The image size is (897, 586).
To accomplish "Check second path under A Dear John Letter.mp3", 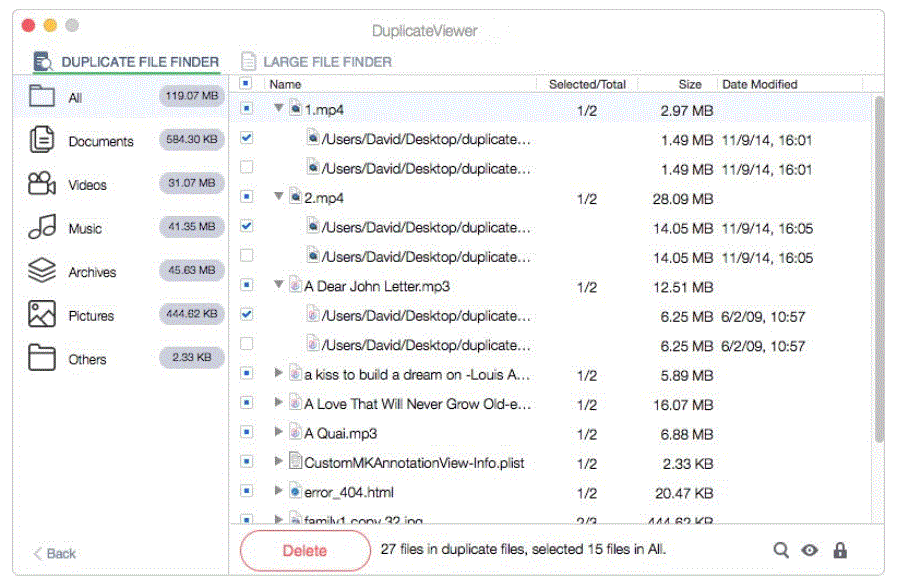I will [x=247, y=344].
